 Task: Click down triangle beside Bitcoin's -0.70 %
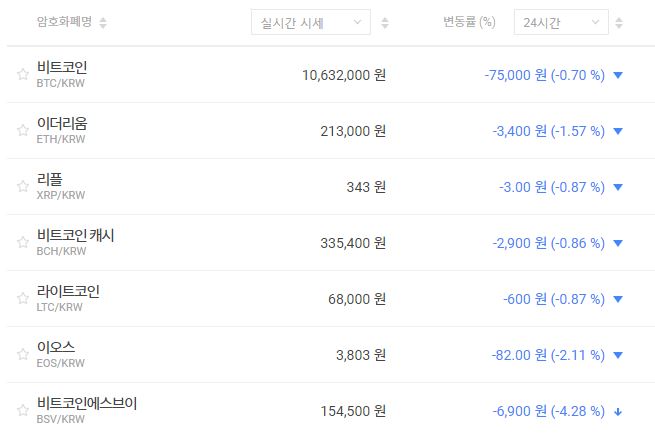(x=618, y=75)
